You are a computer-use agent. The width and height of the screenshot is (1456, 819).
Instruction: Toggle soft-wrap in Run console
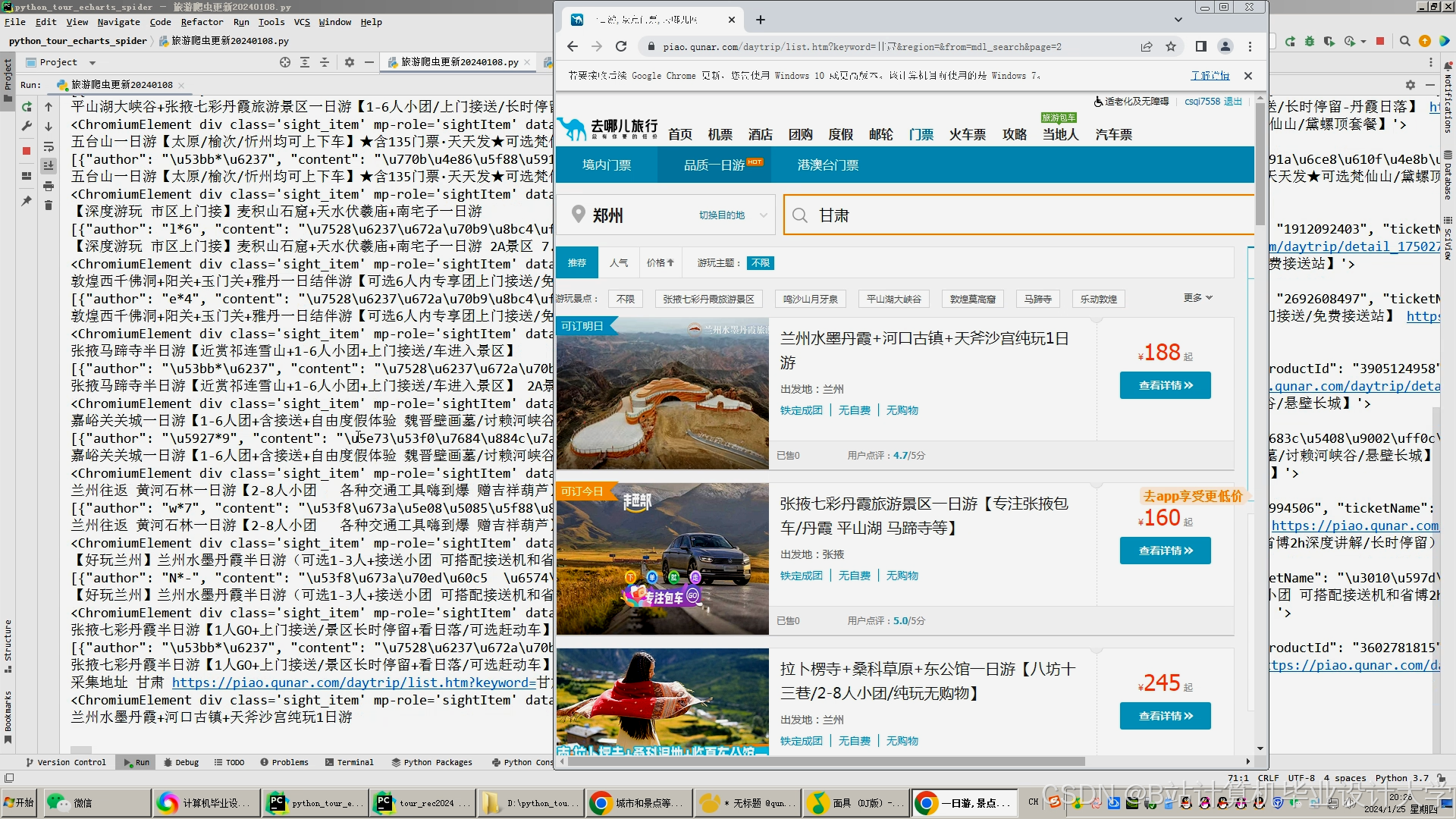[x=49, y=146]
